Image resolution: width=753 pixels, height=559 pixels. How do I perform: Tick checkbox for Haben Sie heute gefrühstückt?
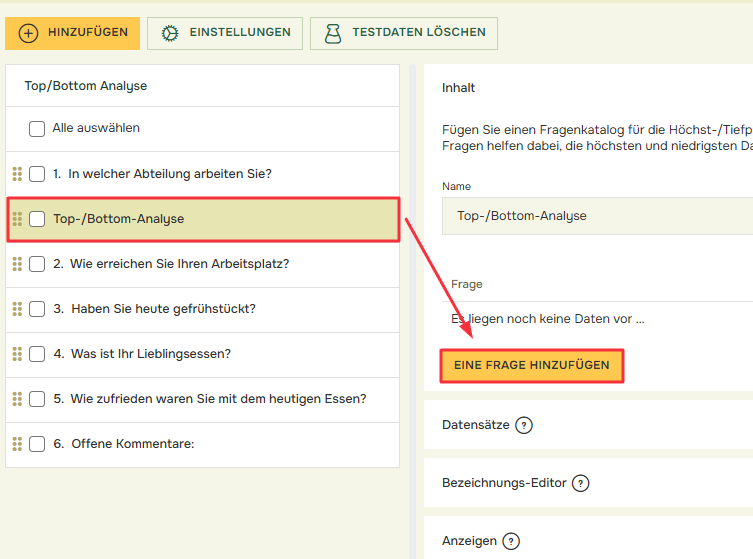(37, 309)
